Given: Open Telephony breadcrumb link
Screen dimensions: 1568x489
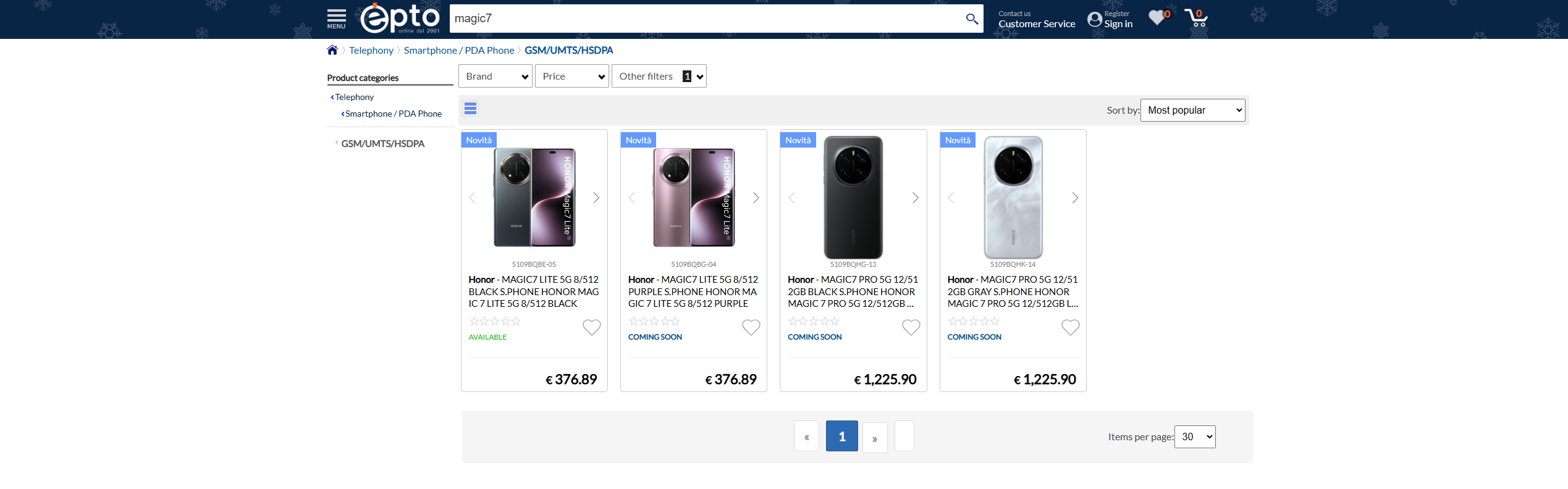Looking at the screenshot, I should point(371,50).
